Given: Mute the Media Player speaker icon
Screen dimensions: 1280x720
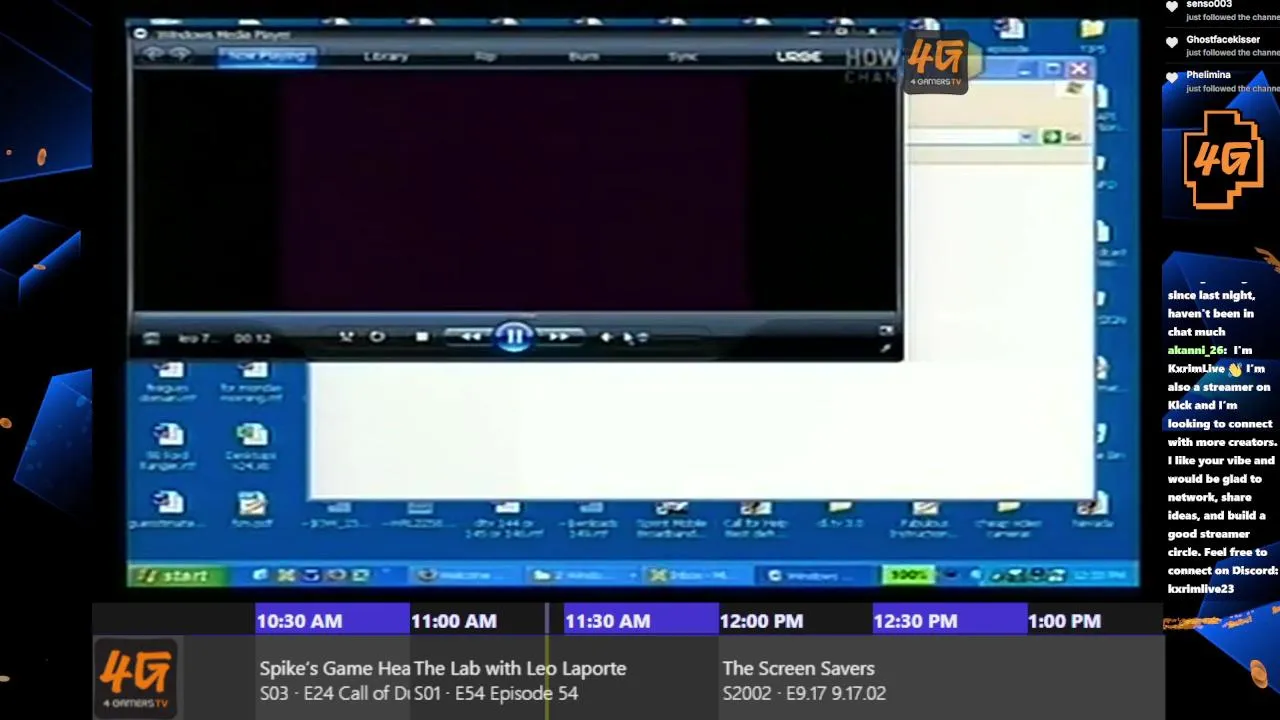Looking at the screenshot, I should point(606,338).
